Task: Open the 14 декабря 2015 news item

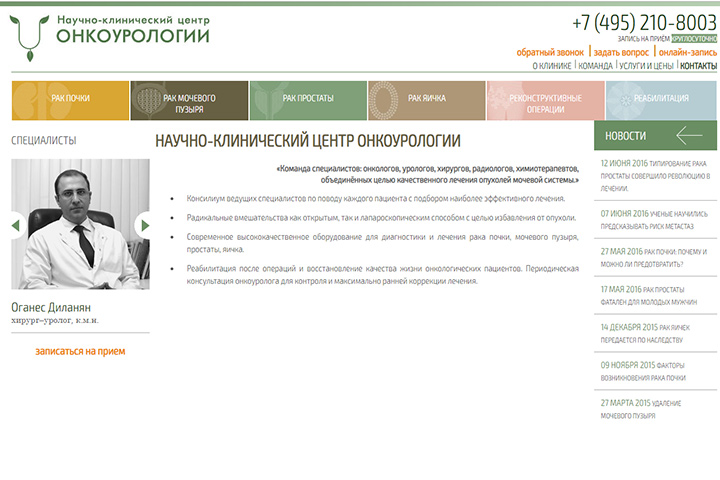Action: coord(645,333)
